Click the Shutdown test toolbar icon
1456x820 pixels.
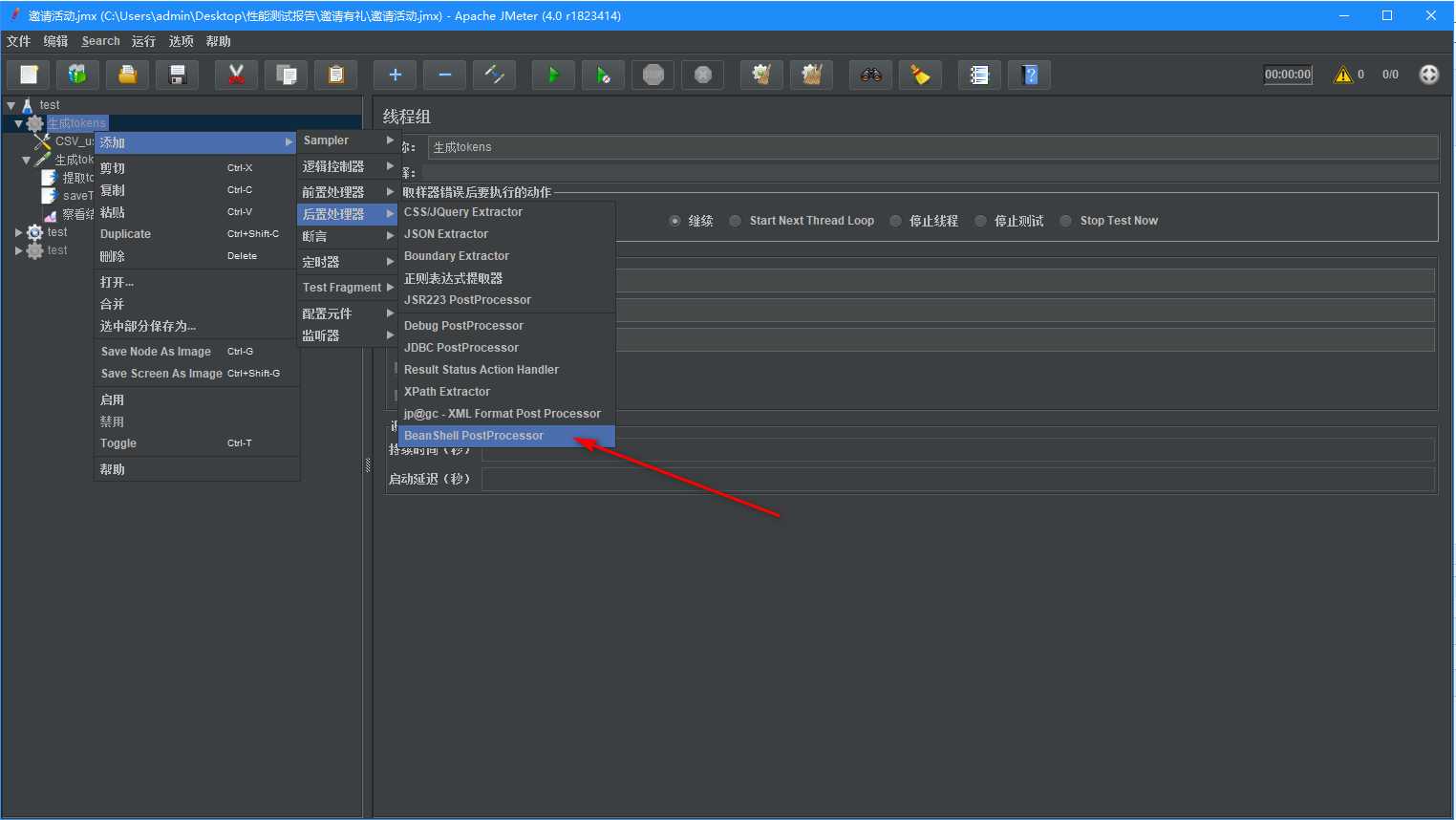[x=702, y=75]
